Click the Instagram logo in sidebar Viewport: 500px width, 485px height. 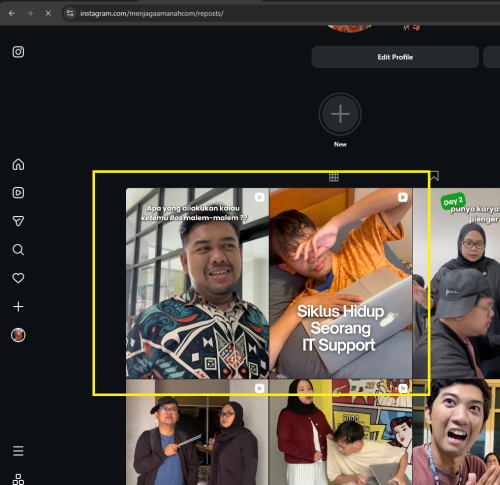(x=18, y=52)
